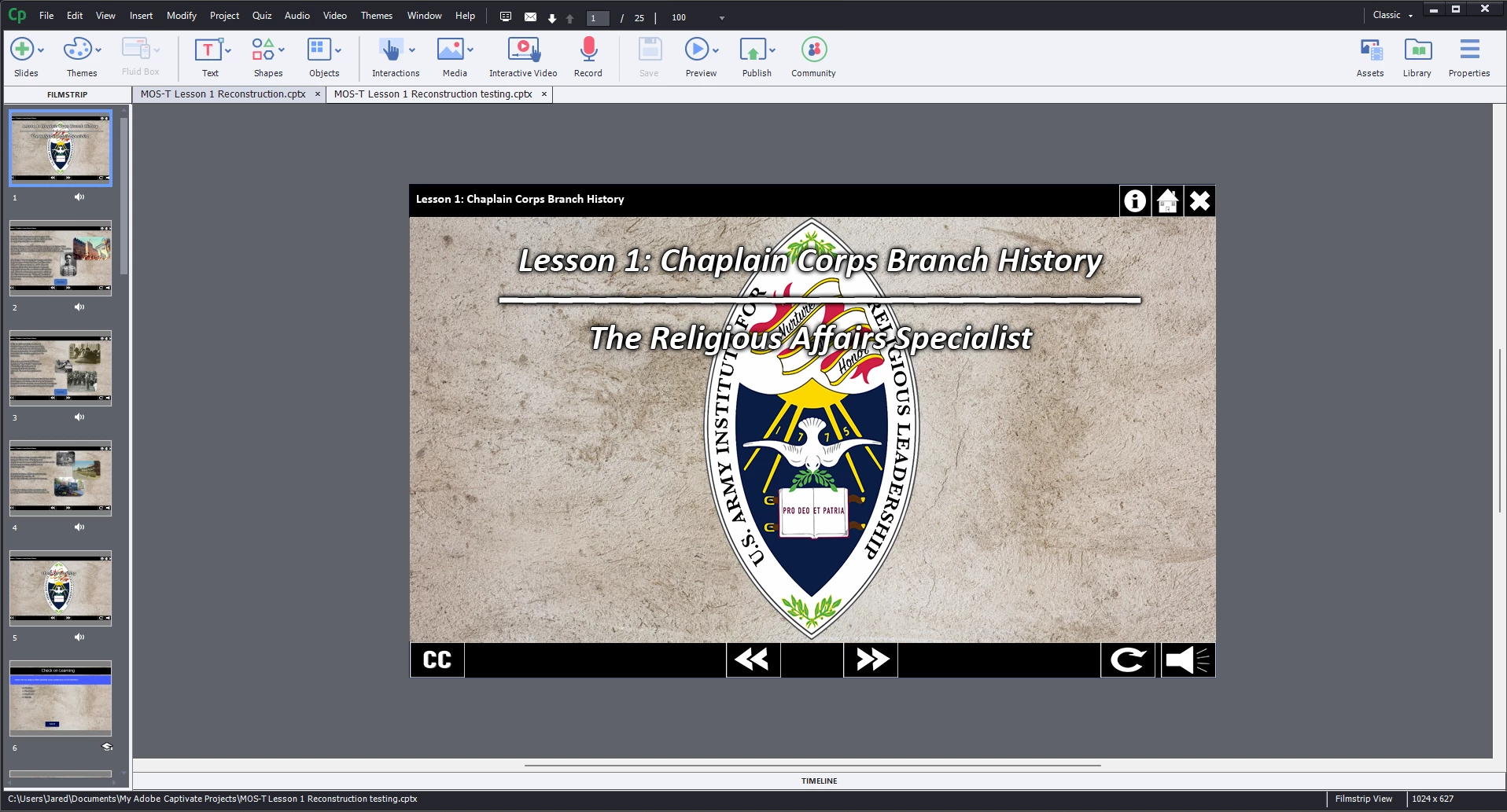Expand the Preview dropdown arrow

click(716, 50)
